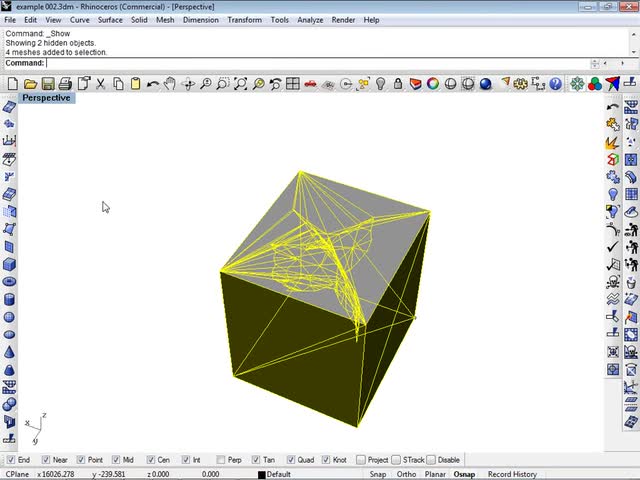Toggle the Point osnap checkbox
Image resolution: width=640 pixels, height=480 pixels.
(x=81, y=460)
